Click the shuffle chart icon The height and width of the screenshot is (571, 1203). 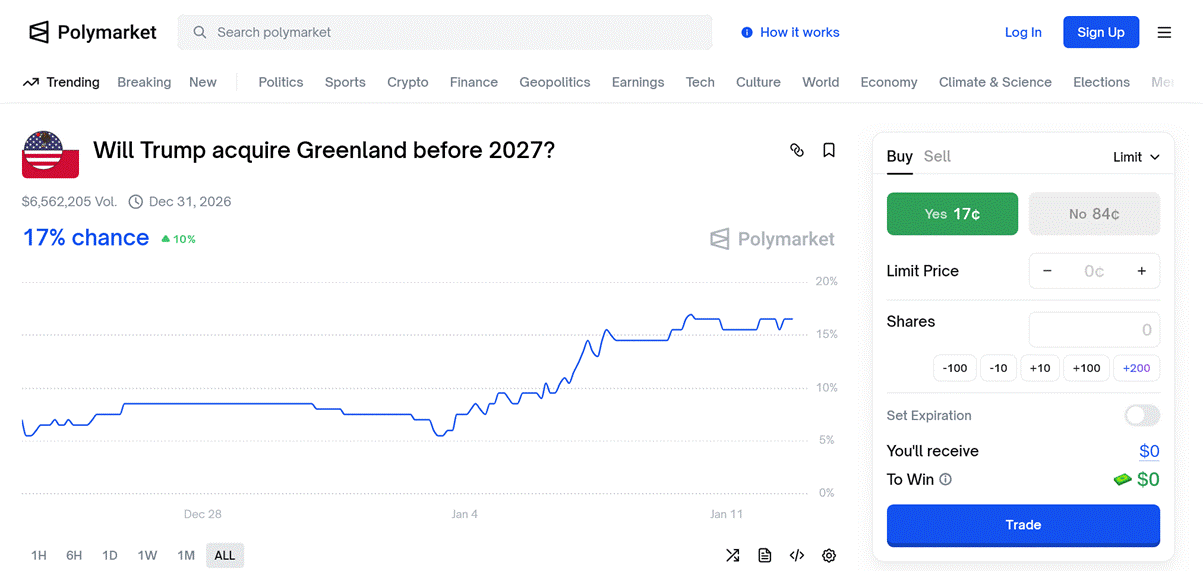(x=733, y=556)
